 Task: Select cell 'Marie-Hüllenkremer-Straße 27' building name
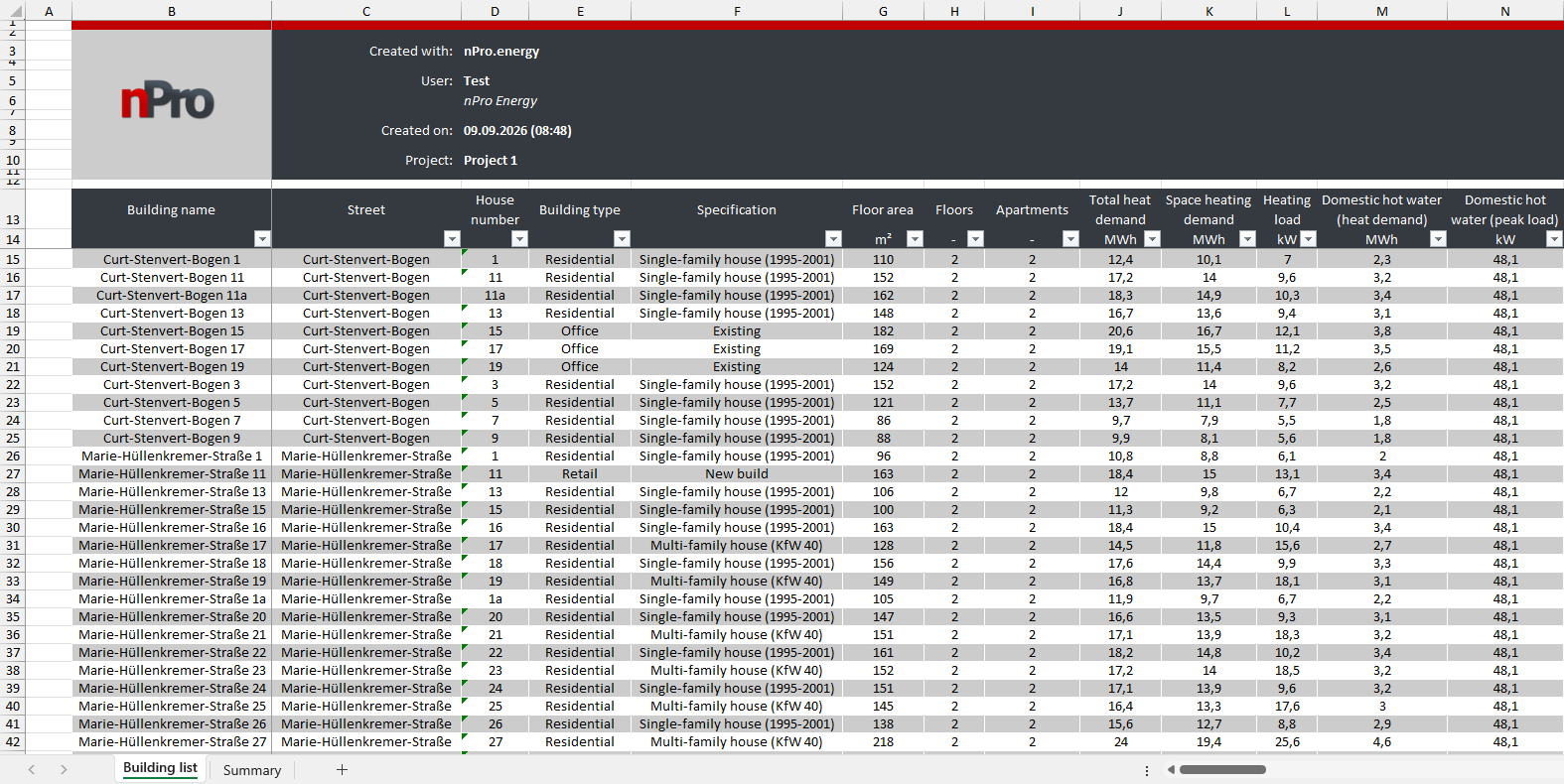[172, 741]
